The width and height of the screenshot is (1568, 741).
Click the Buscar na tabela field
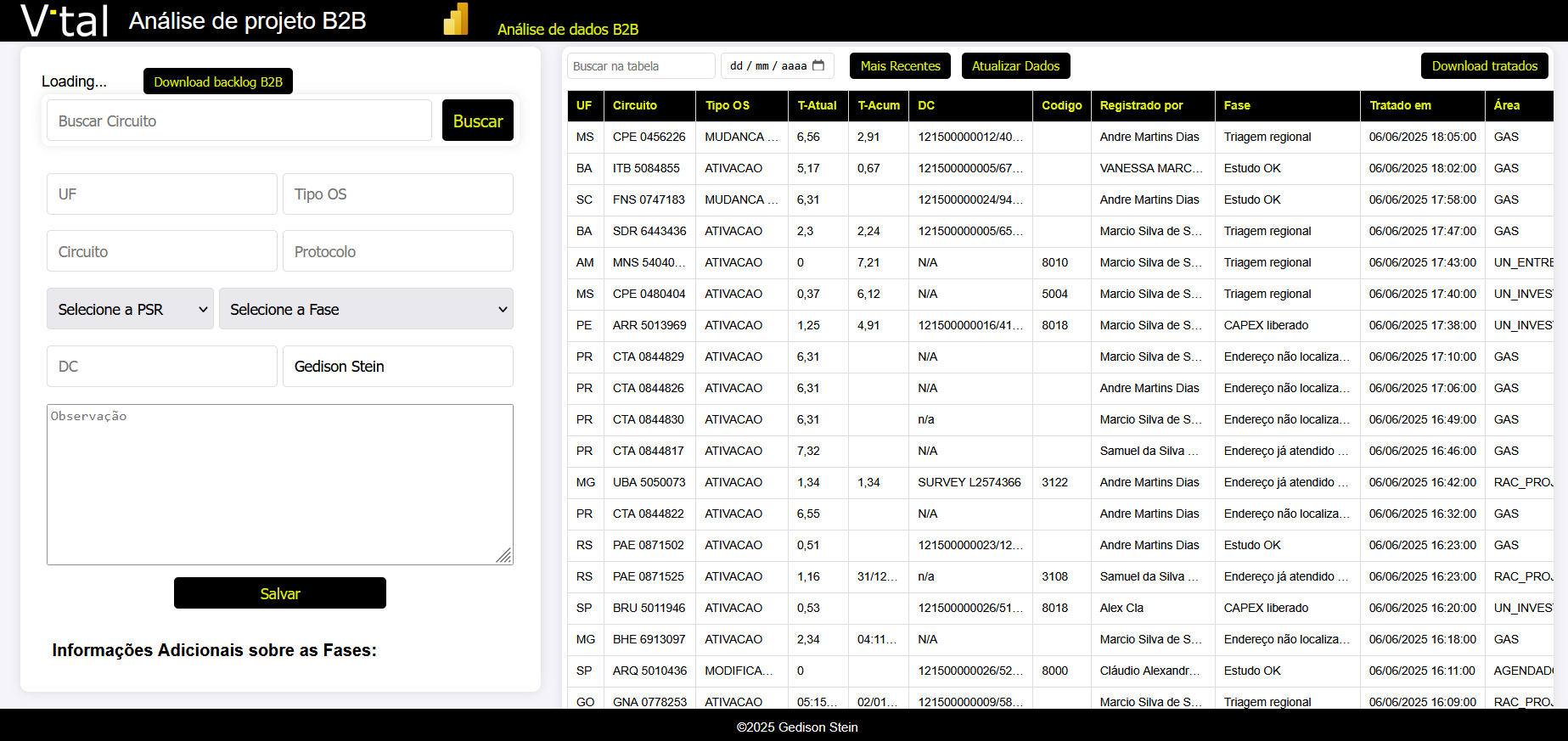click(640, 66)
